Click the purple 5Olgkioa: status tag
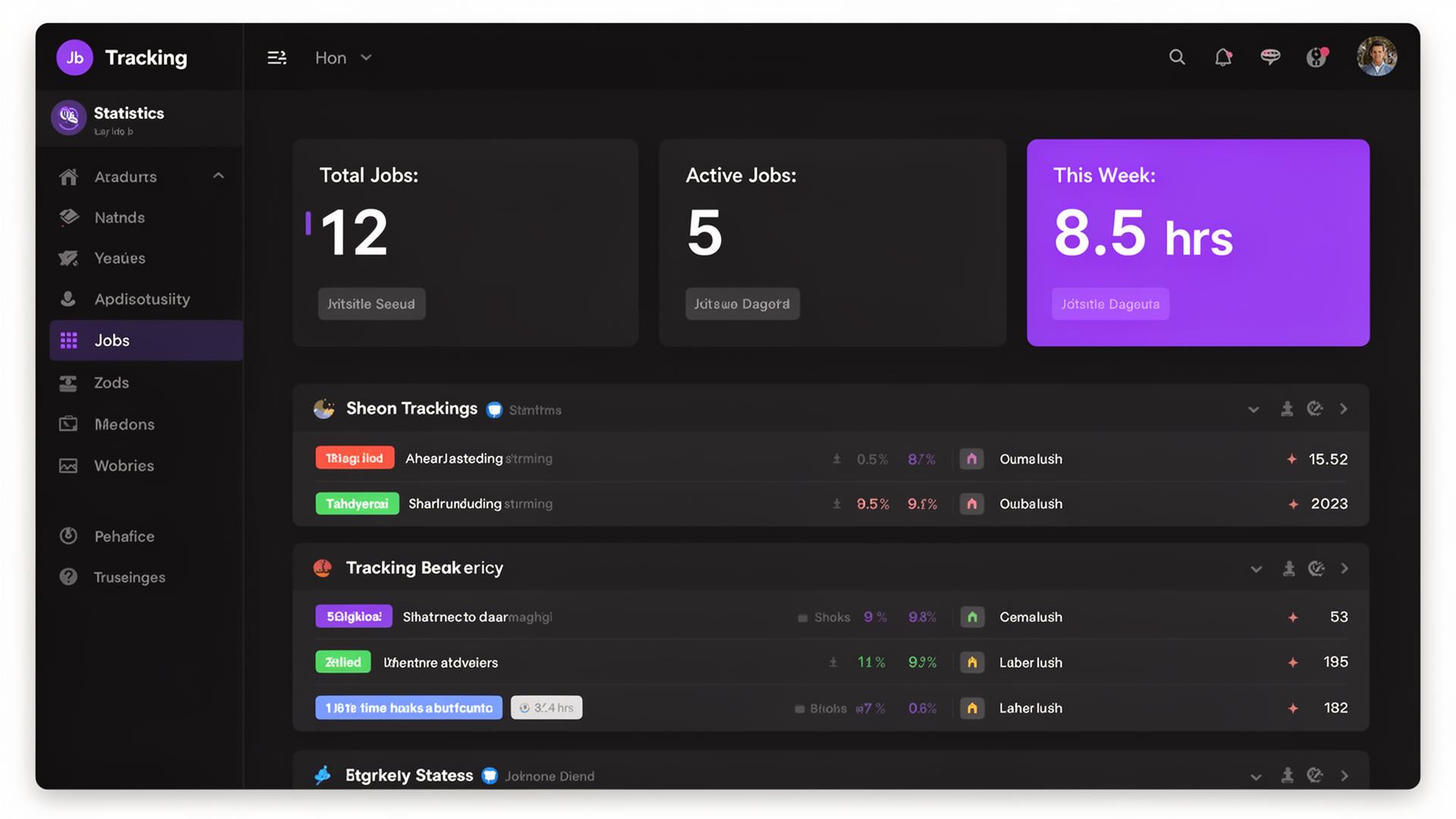 (x=354, y=617)
